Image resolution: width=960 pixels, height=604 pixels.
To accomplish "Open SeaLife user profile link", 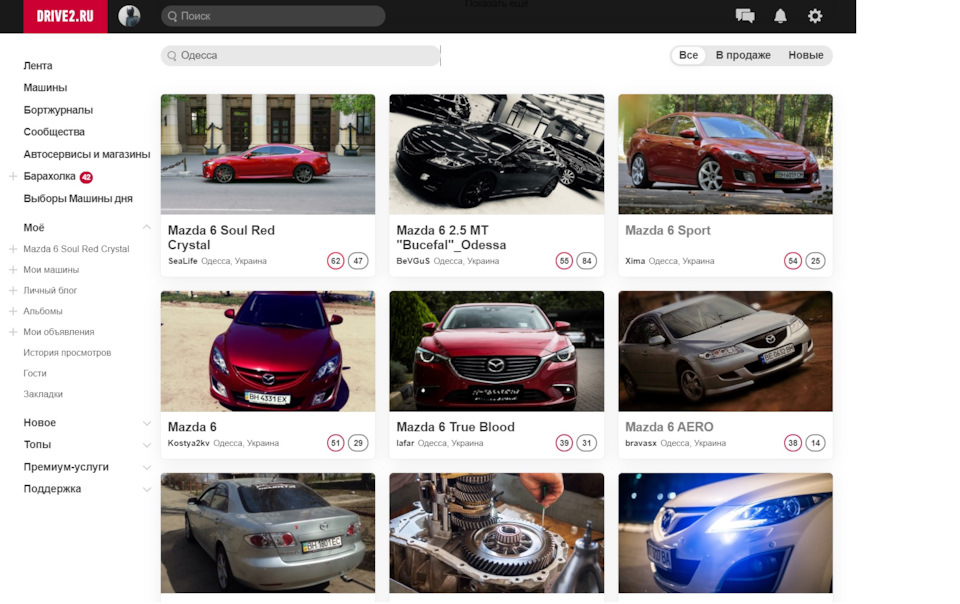I will click(x=182, y=261).
